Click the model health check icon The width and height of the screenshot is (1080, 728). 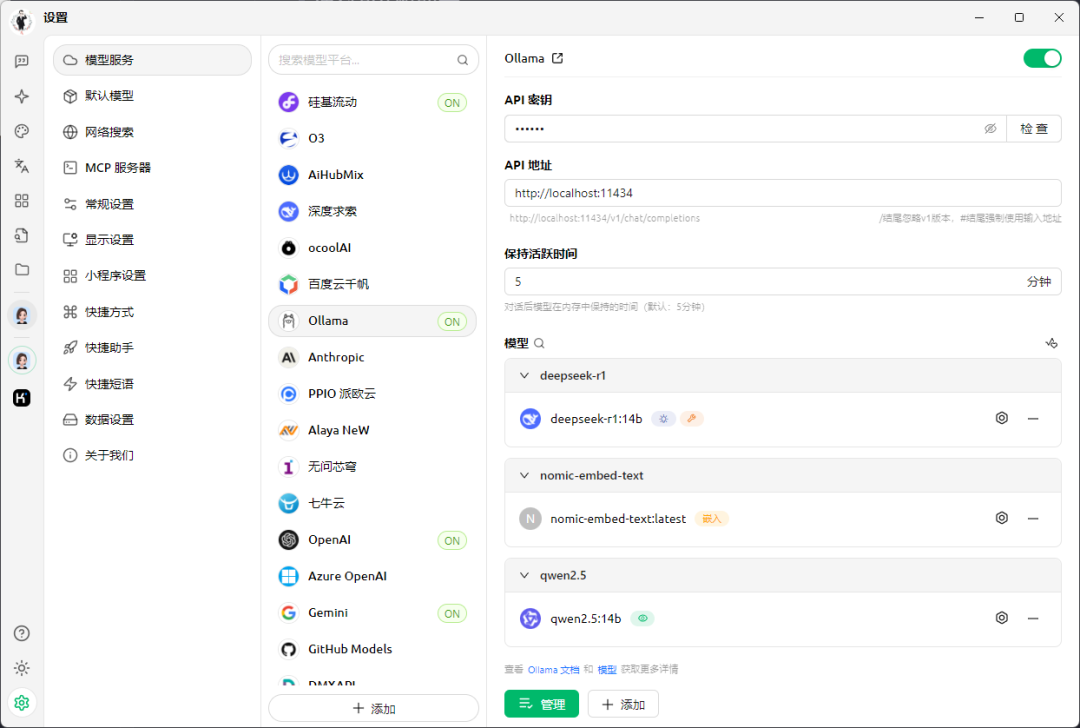pyautogui.click(x=1051, y=343)
